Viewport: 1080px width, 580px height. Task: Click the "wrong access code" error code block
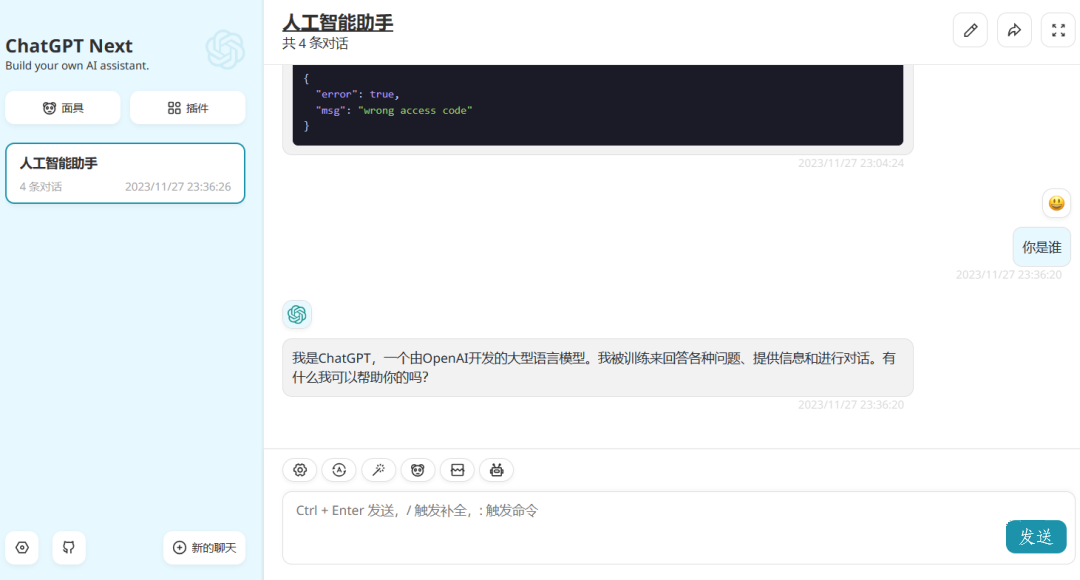598,105
